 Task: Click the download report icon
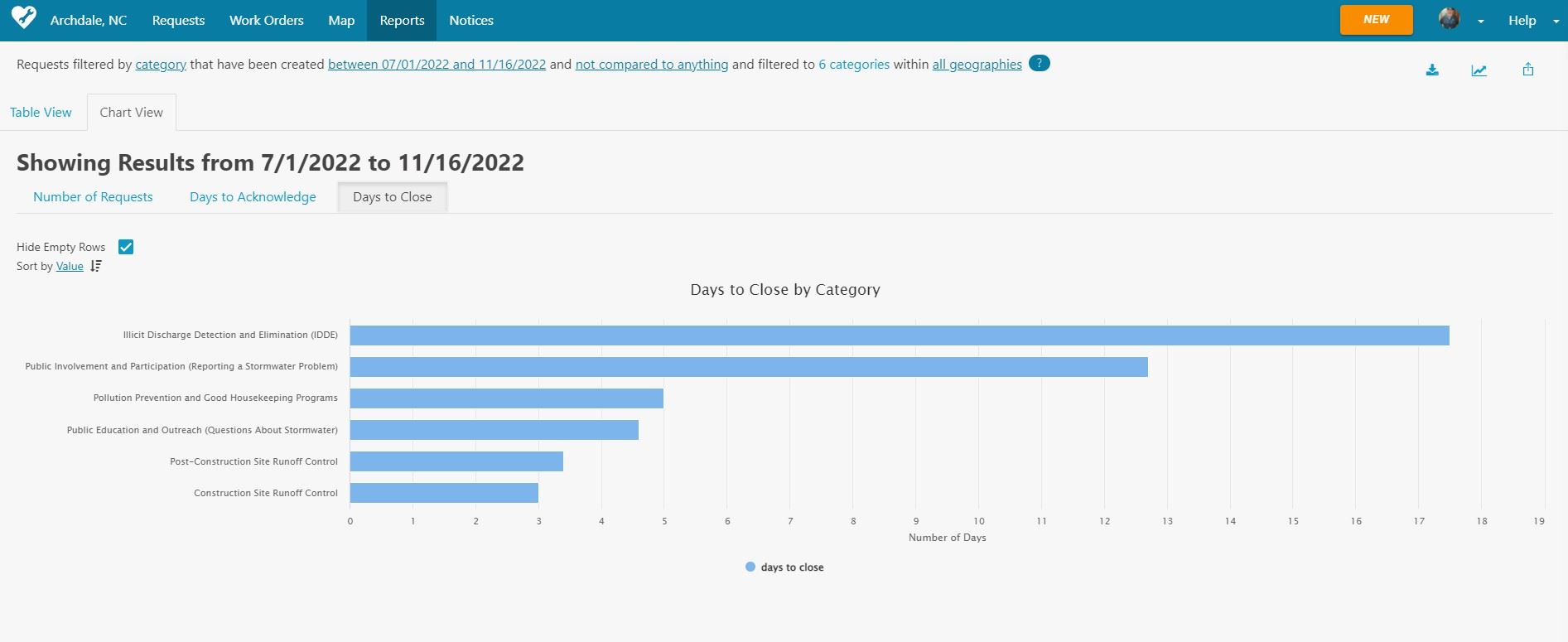coord(1432,70)
